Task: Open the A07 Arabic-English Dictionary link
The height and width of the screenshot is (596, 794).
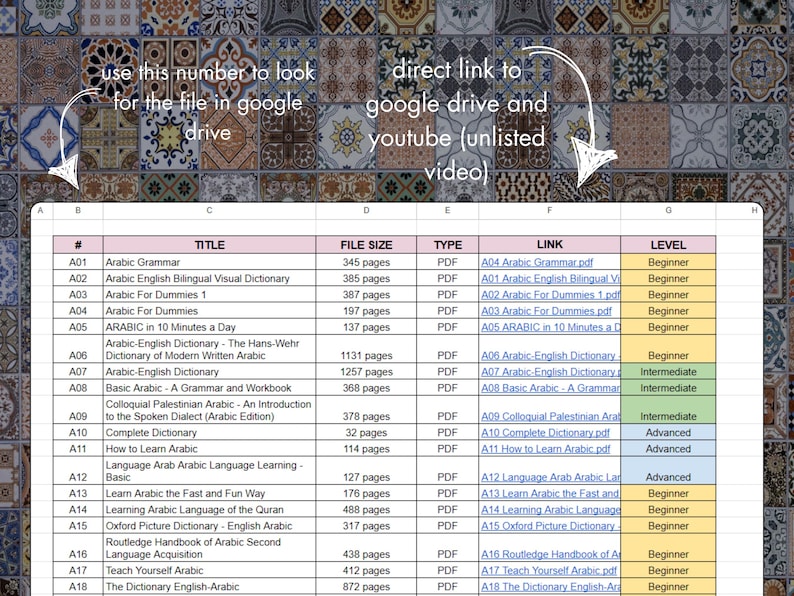Action: 550,372
